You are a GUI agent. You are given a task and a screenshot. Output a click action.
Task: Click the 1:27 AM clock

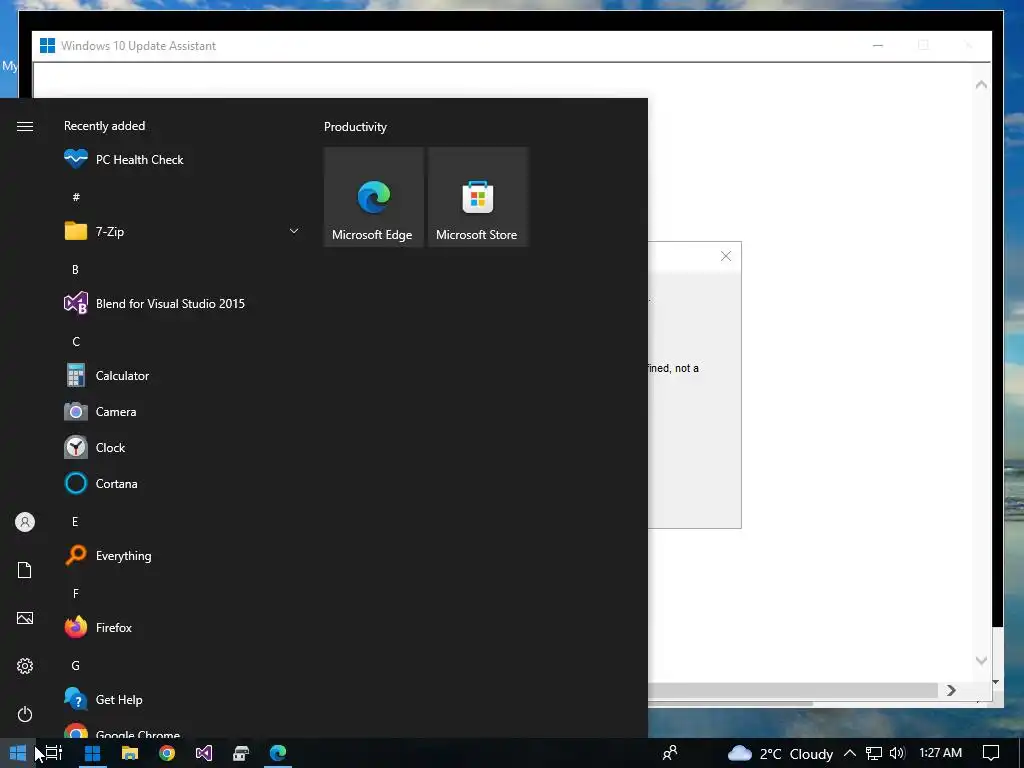940,753
